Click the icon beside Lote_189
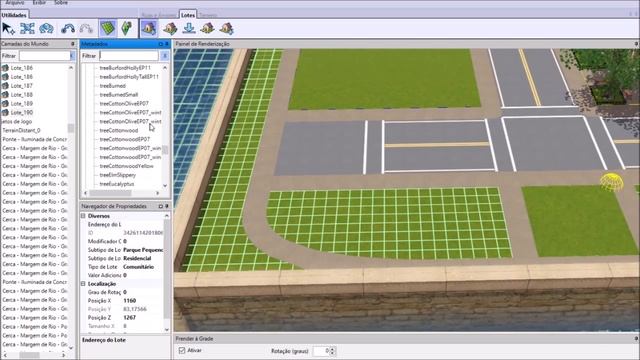 [x=5, y=104]
